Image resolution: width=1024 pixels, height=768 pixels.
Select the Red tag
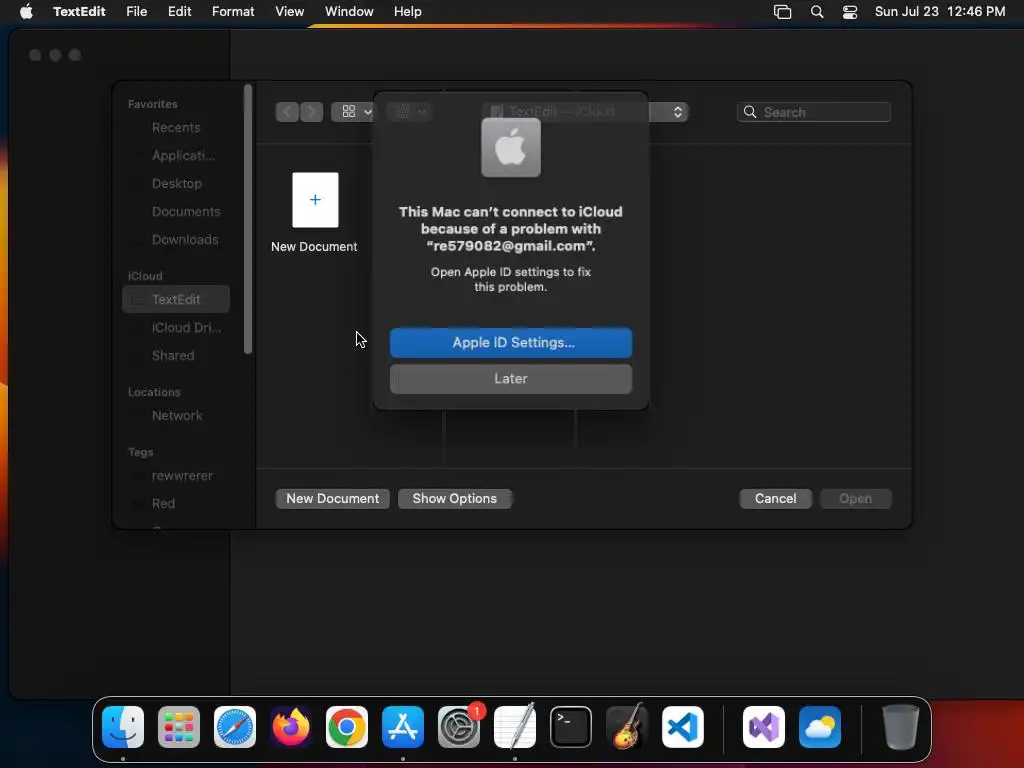tap(176, 504)
